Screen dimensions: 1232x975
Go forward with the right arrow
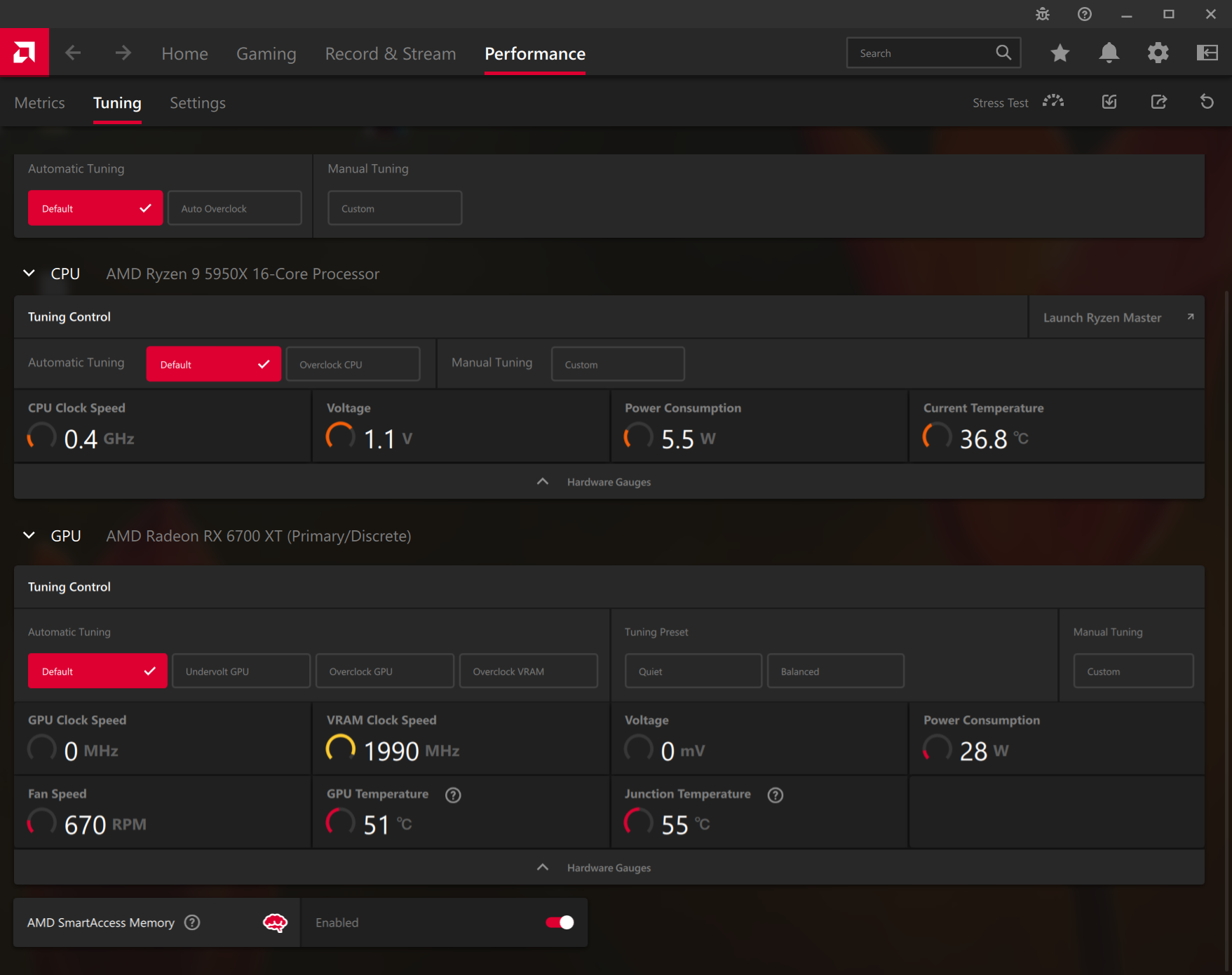(123, 53)
